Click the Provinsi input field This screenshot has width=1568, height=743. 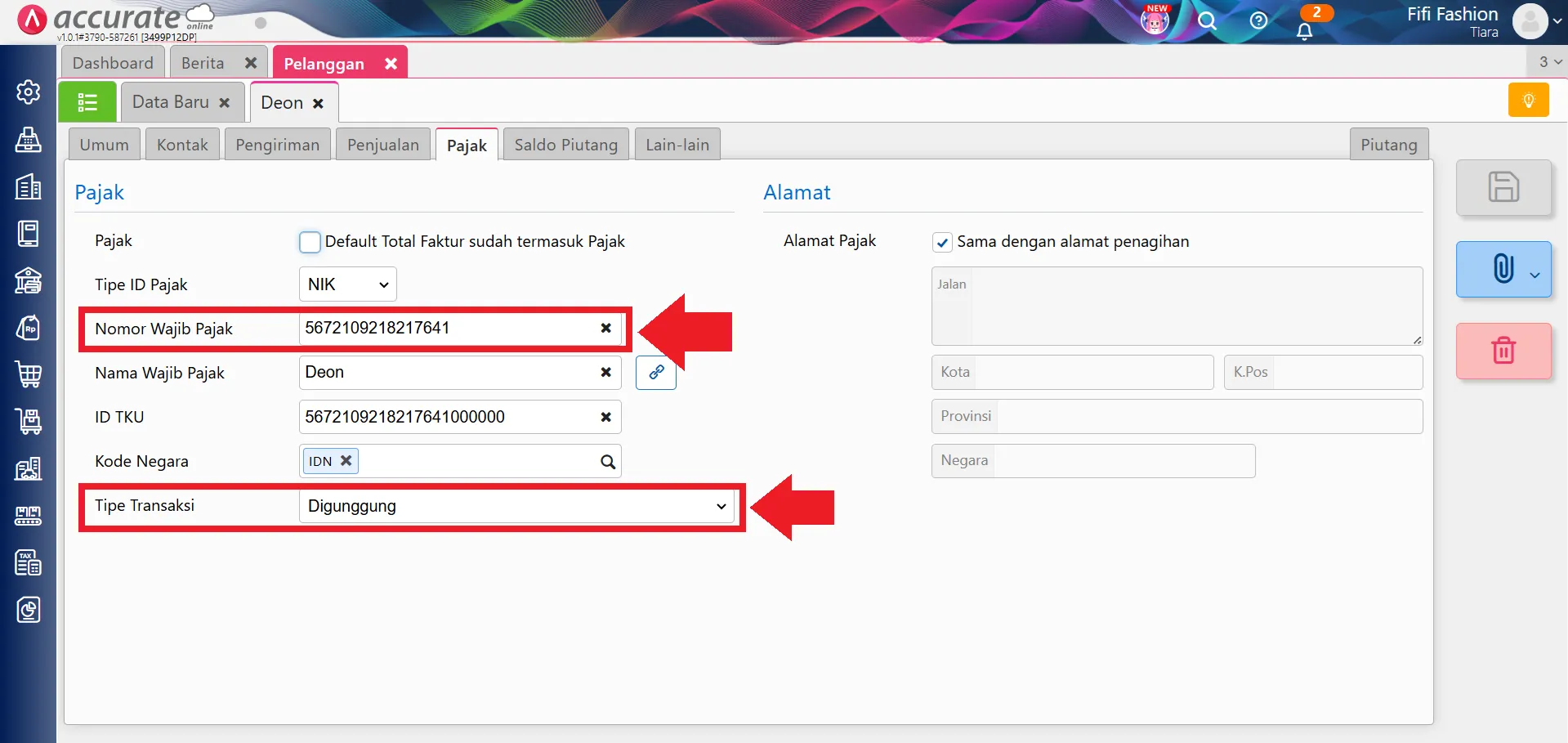(x=1177, y=417)
